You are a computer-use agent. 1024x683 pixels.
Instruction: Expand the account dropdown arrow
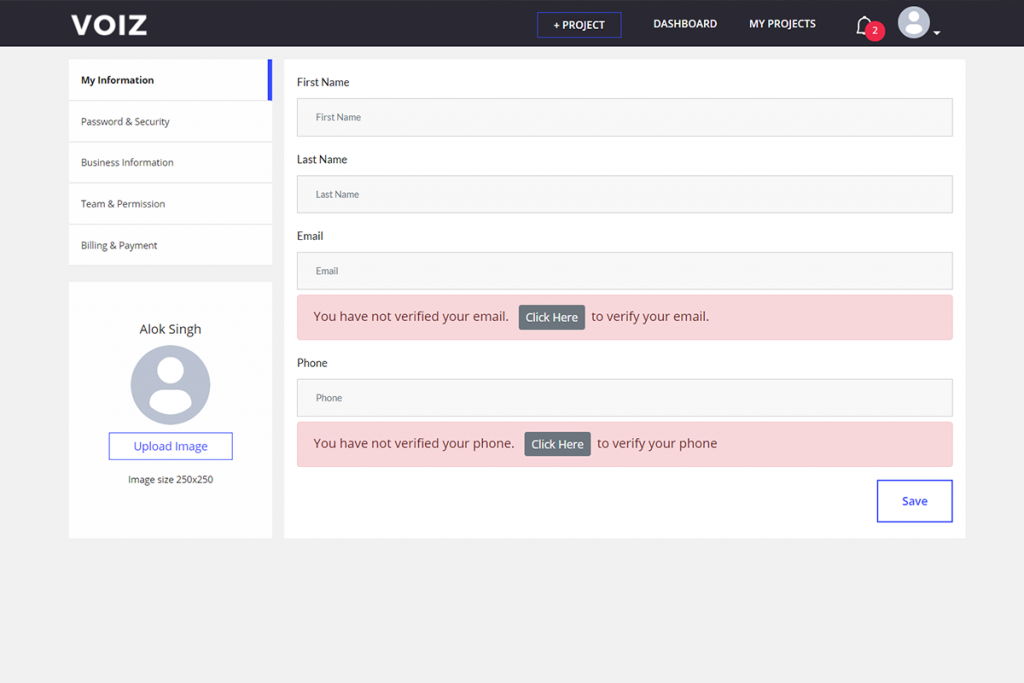tap(936, 33)
